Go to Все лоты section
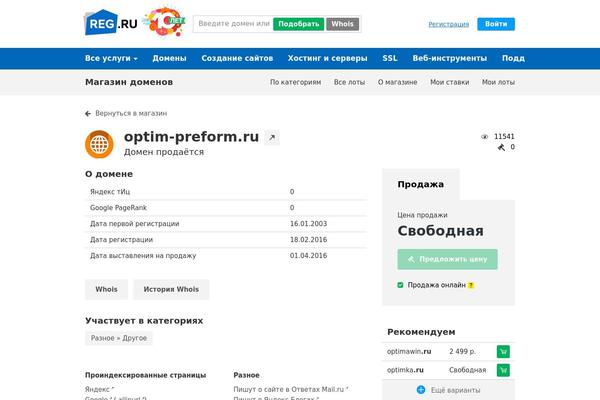The width and height of the screenshot is (600, 400). pos(349,82)
